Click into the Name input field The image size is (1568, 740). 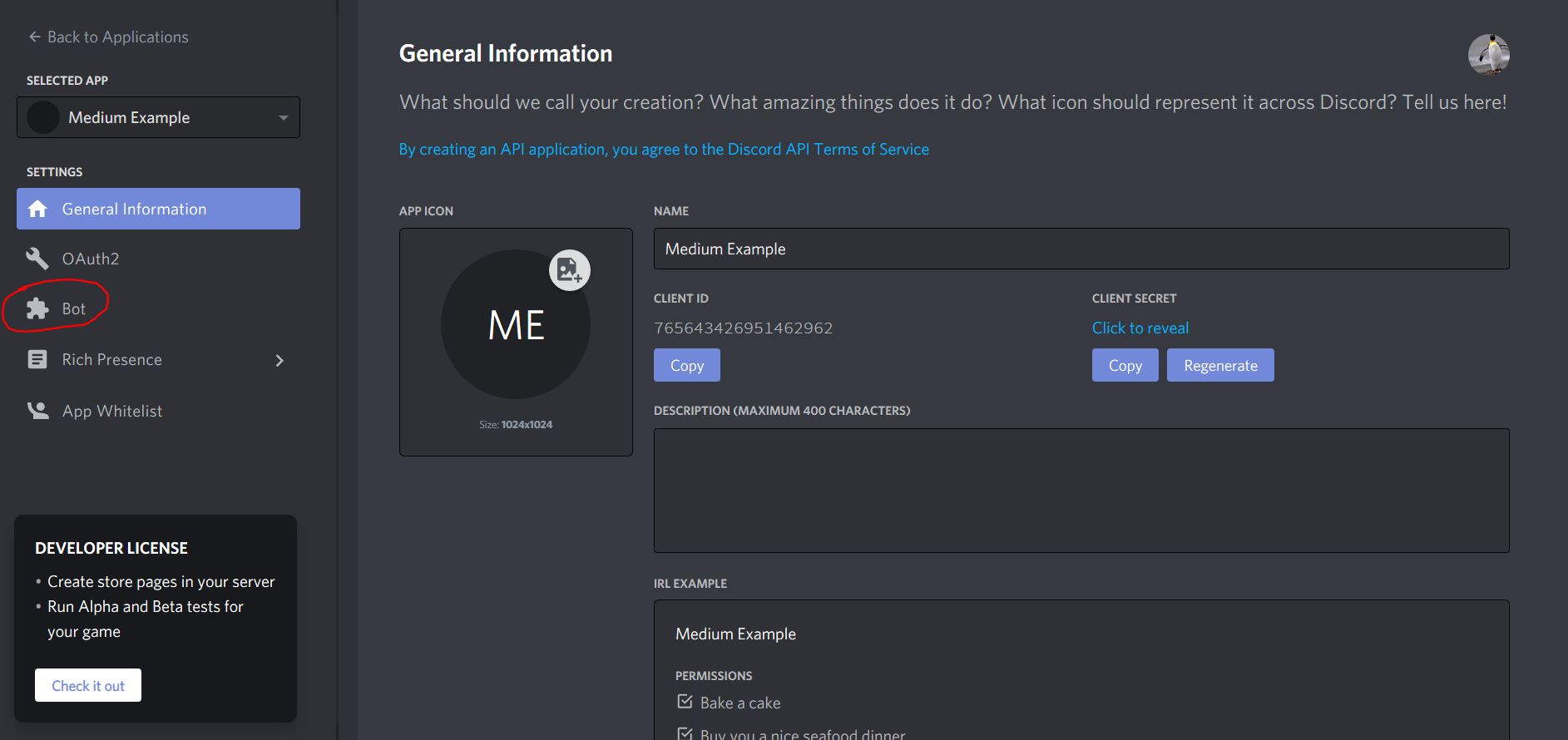(1081, 249)
